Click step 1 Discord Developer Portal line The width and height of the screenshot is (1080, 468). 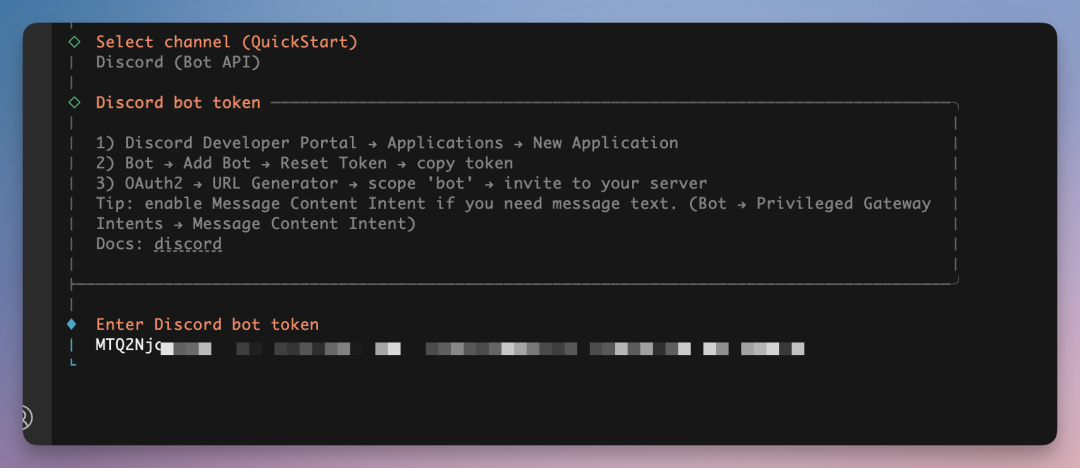pos(387,143)
